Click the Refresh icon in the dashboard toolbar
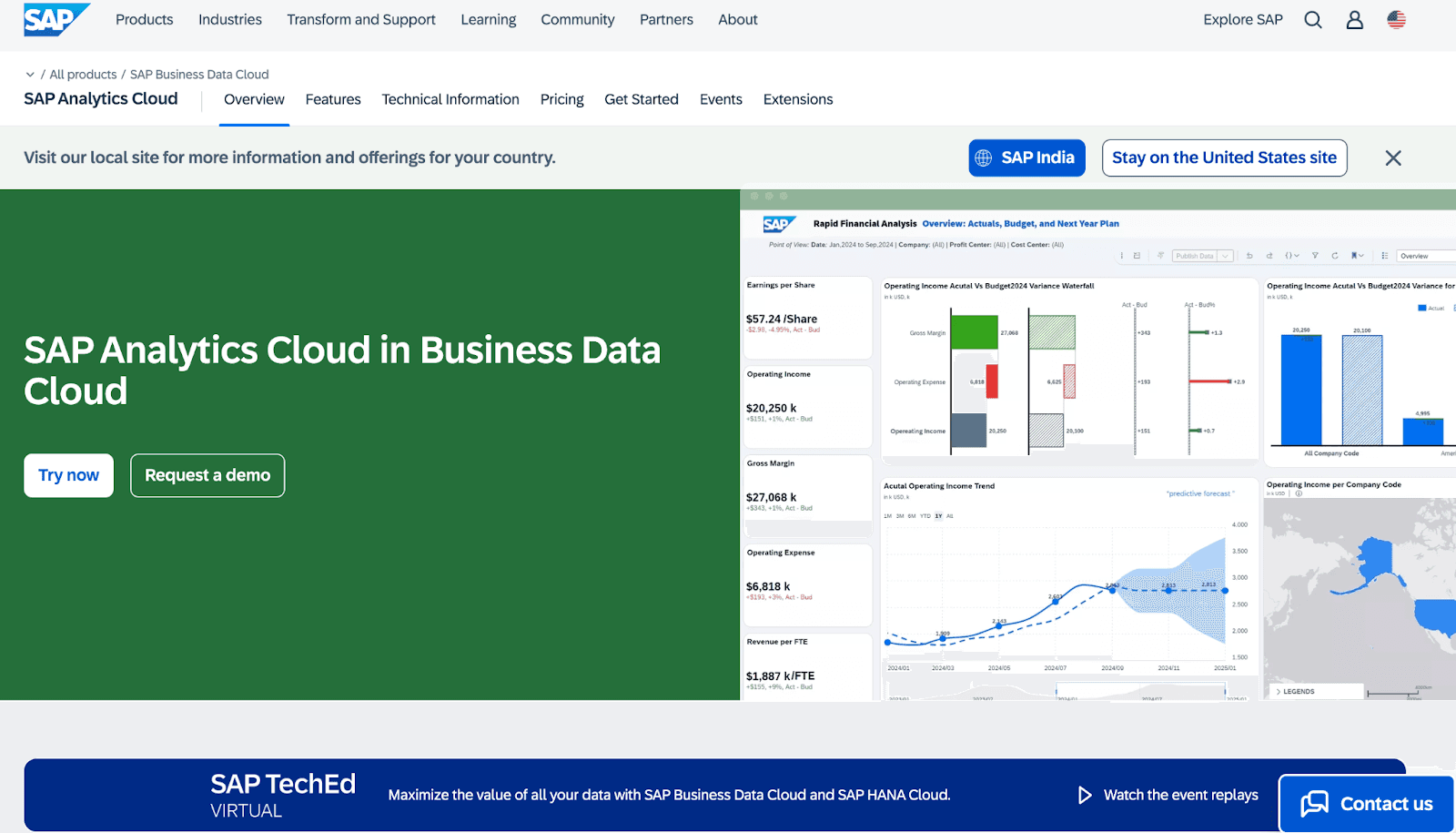This screenshot has width=1456, height=833. pos(1336,256)
